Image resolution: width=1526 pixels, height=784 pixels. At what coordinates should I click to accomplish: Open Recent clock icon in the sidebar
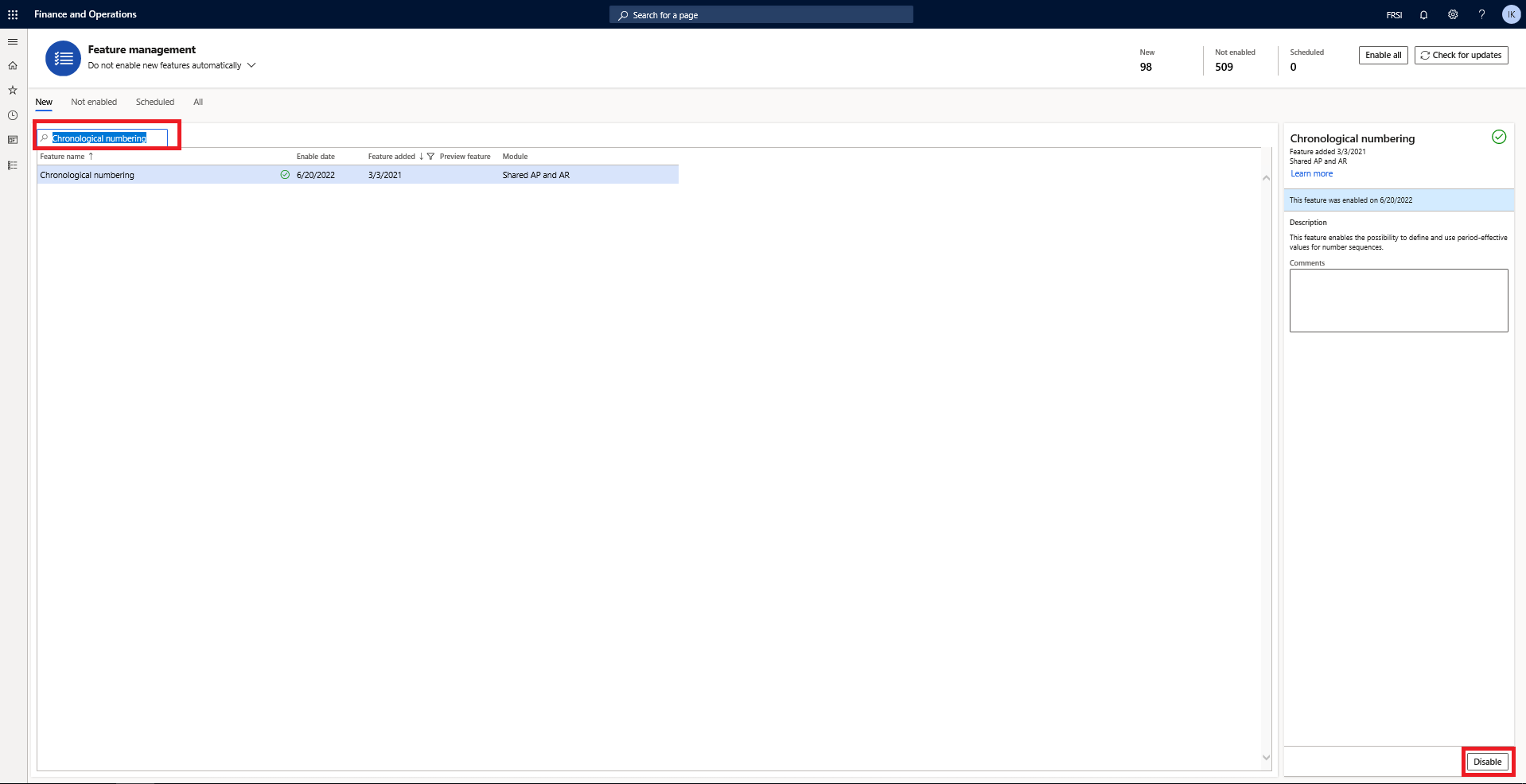point(13,115)
